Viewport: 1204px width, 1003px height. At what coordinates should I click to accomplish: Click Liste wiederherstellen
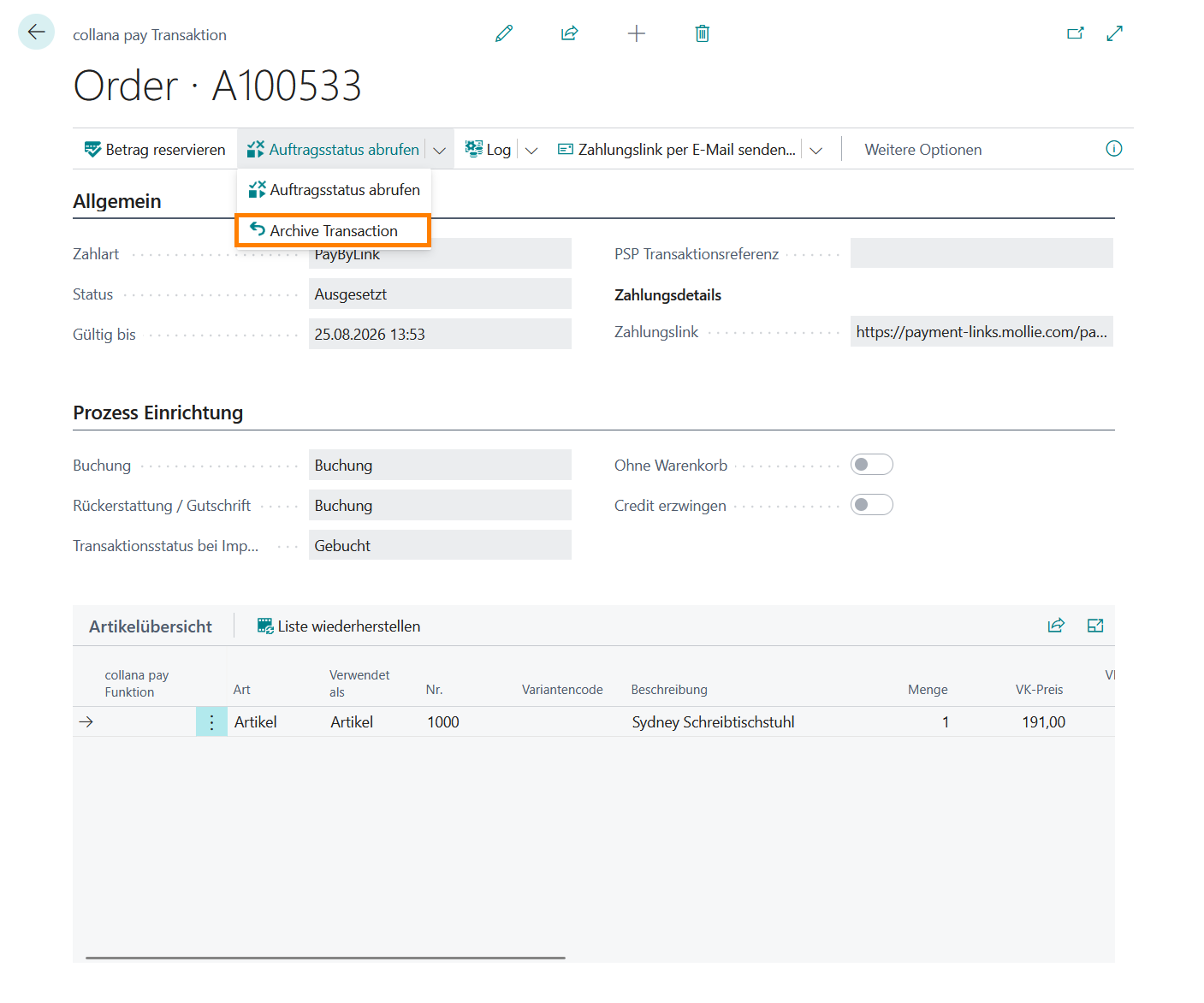click(339, 626)
